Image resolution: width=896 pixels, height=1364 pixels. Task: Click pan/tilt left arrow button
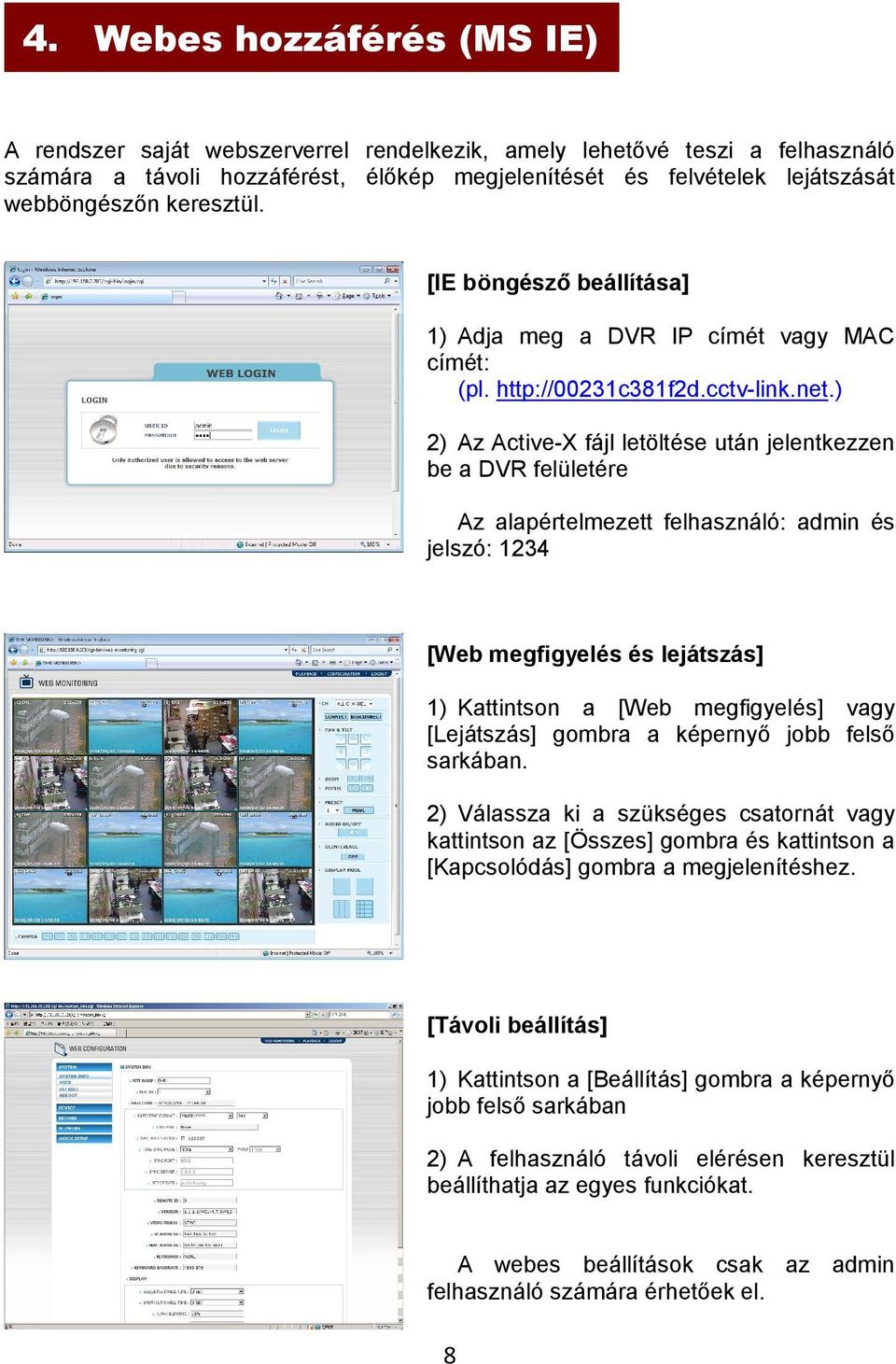click(341, 752)
